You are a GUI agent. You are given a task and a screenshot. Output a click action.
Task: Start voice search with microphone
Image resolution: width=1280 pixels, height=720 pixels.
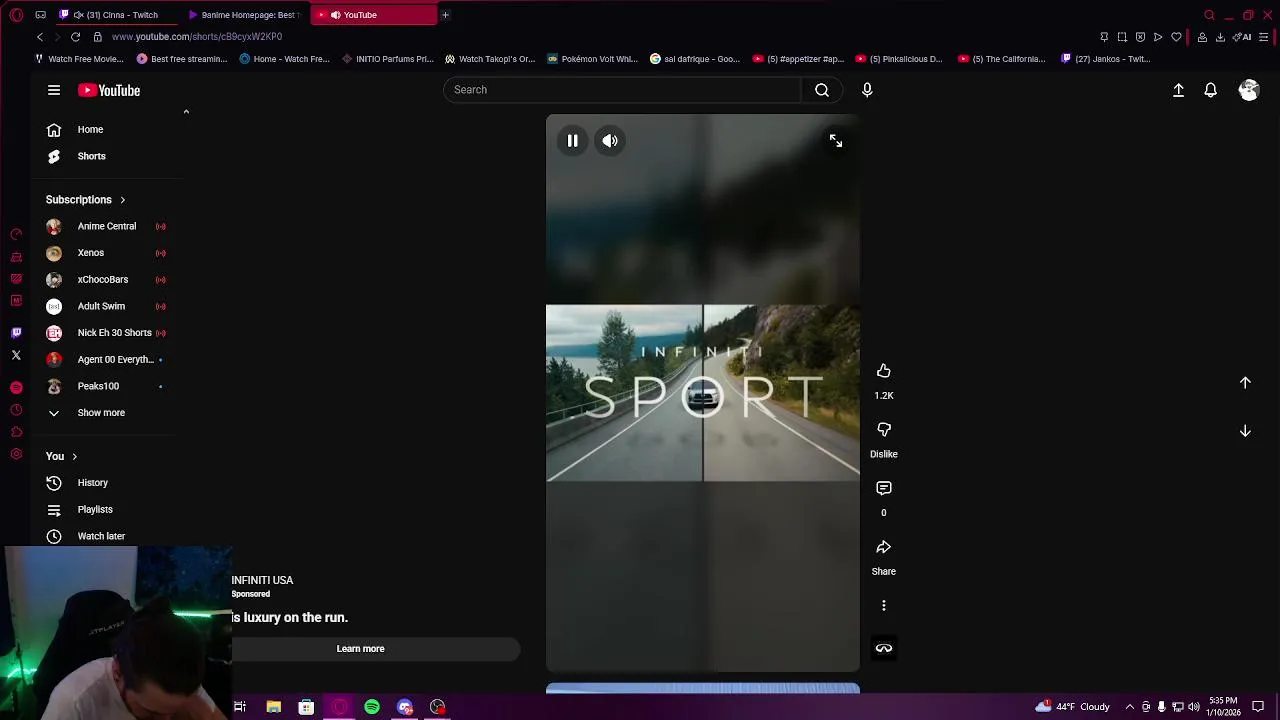click(867, 90)
